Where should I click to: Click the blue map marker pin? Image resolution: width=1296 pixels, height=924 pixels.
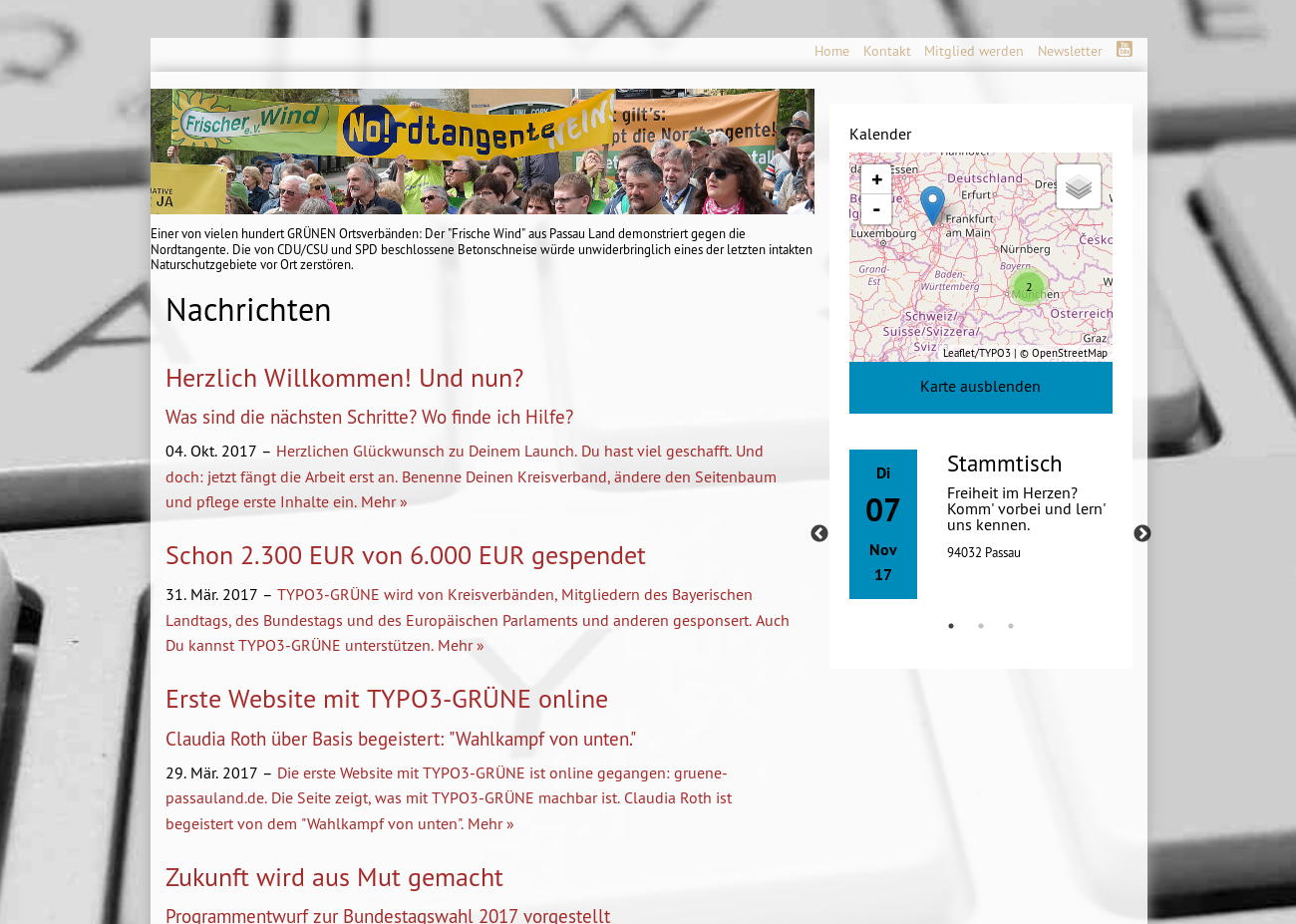pyautogui.click(x=932, y=204)
